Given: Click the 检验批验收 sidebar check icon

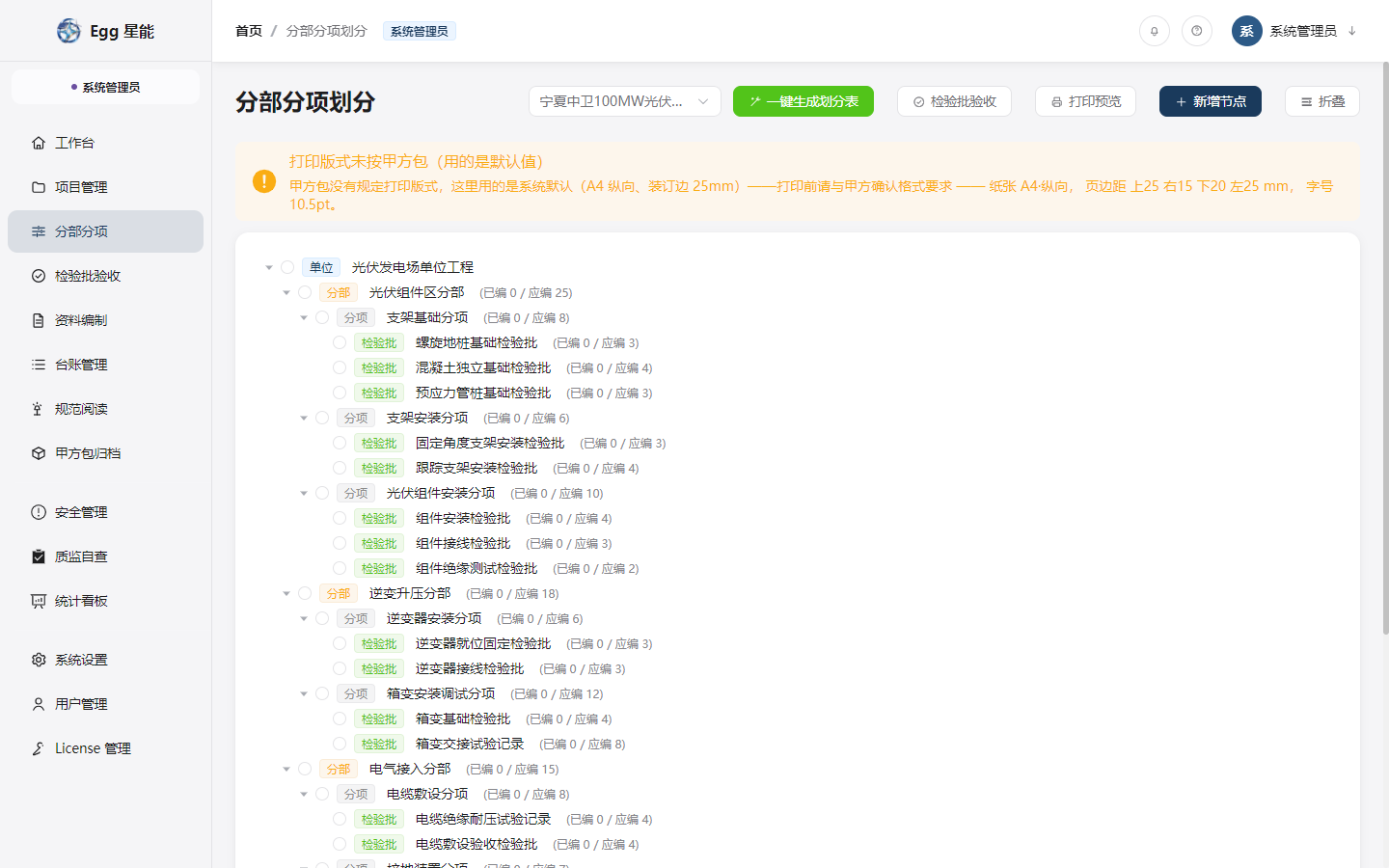Looking at the screenshot, I should [x=39, y=276].
